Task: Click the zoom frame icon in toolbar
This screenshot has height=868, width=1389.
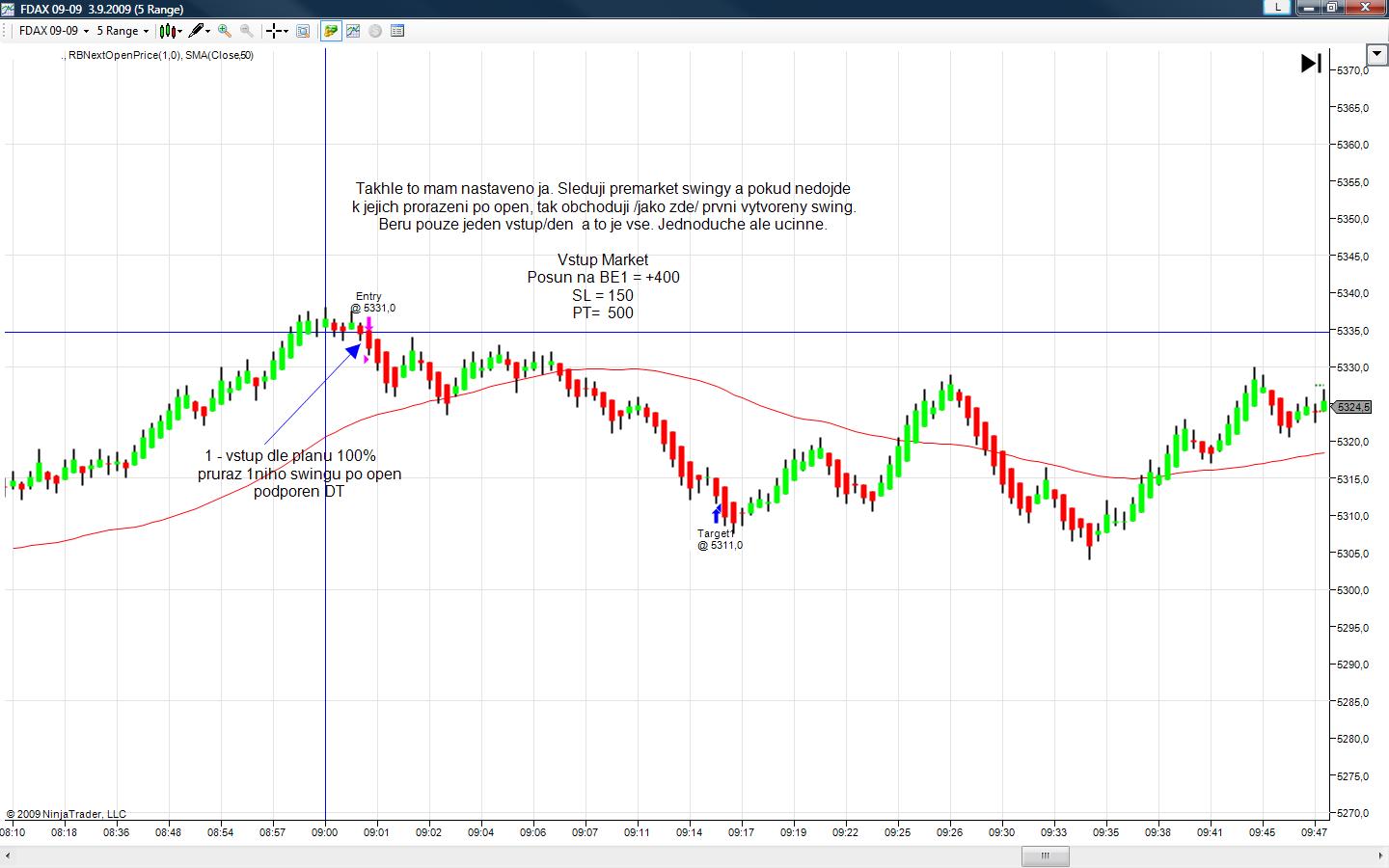Action: tap(303, 31)
